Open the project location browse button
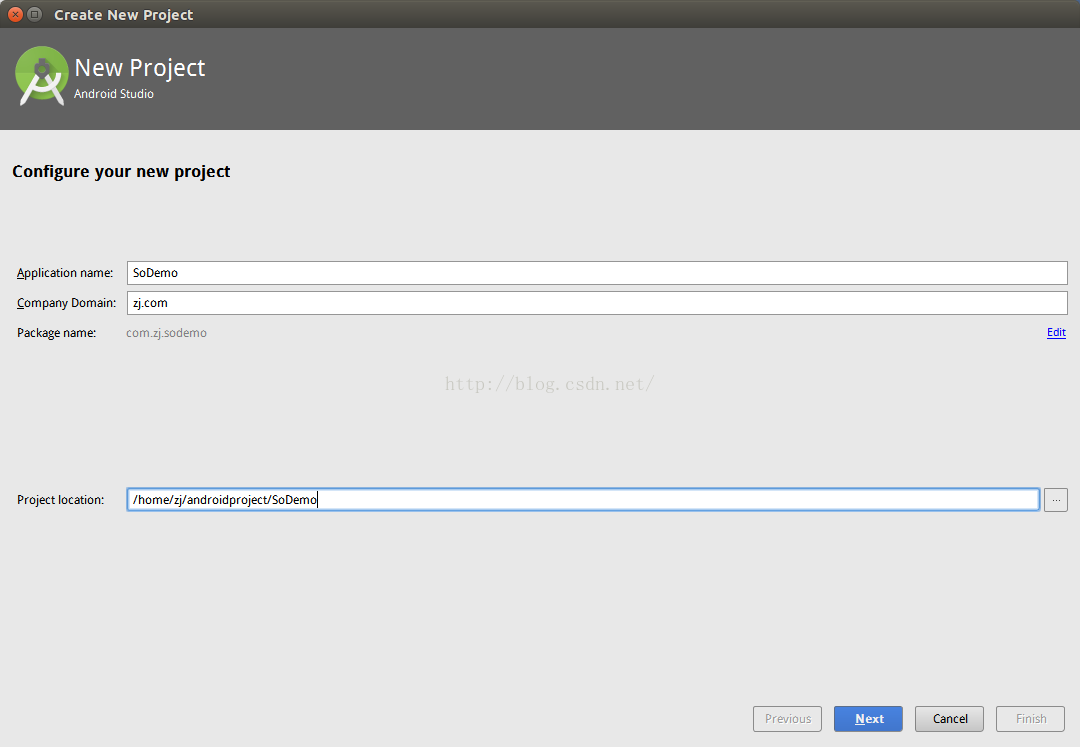The width and height of the screenshot is (1080, 747). (x=1055, y=500)
